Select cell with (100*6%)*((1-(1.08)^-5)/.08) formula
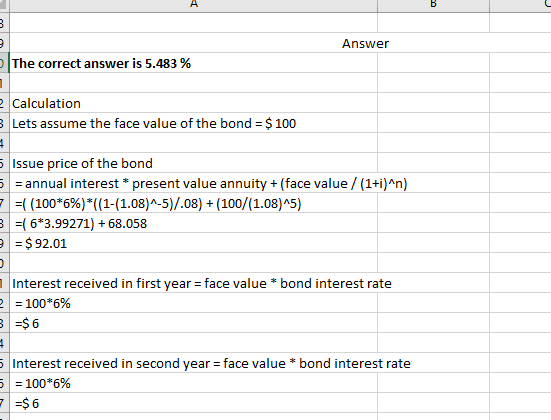Image resolution: width=551 pixels, height=420 pixels. pos(194,203)
